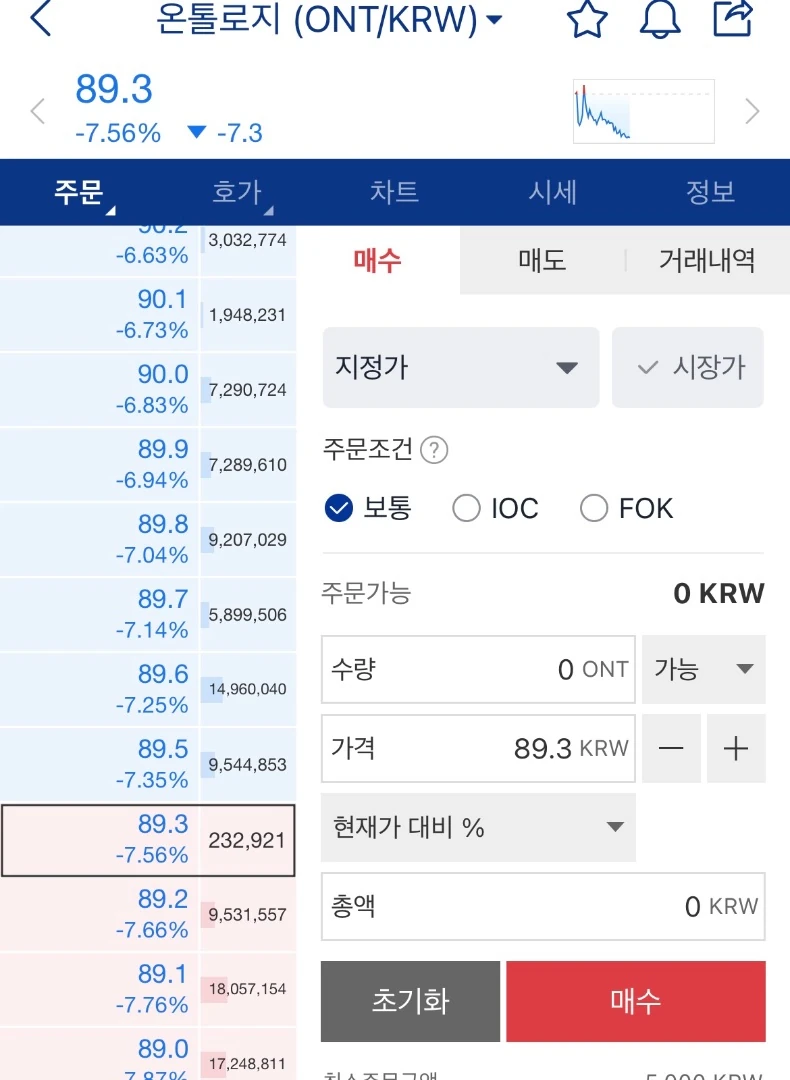Focus the 수량 quantity input field

tap(478, 669)
